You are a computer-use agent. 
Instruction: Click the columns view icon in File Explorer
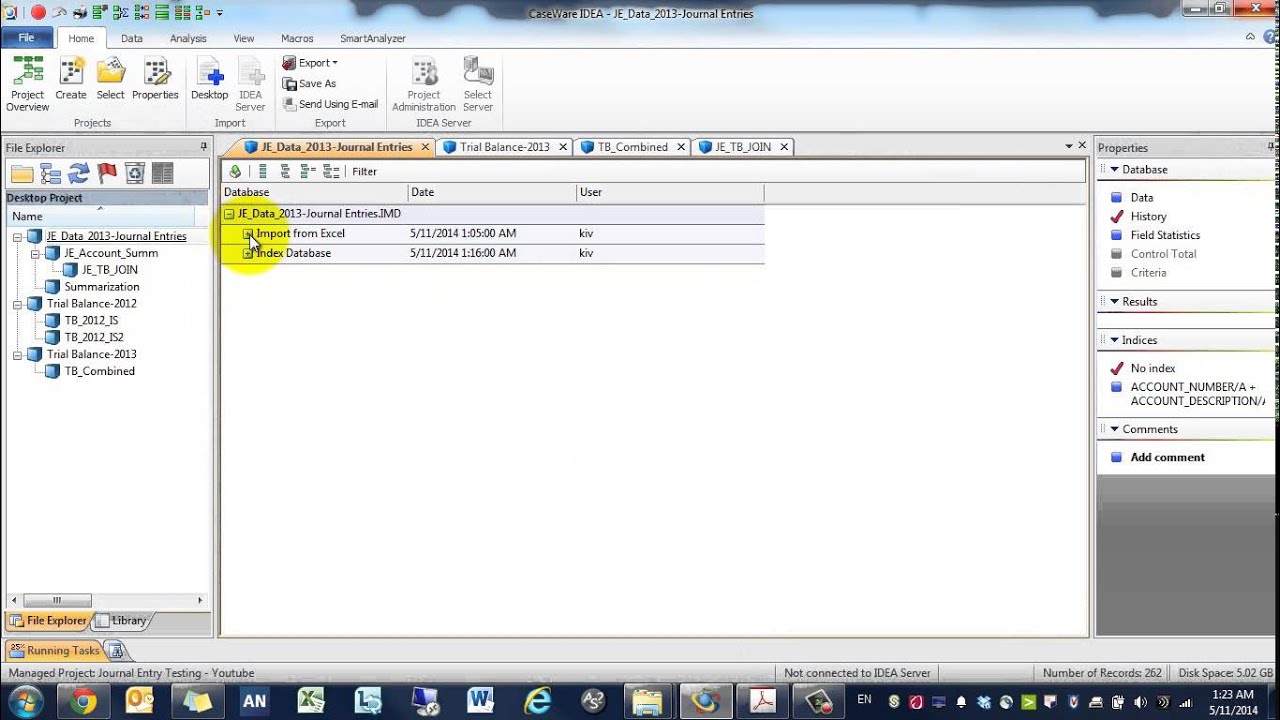click(162, 173)
